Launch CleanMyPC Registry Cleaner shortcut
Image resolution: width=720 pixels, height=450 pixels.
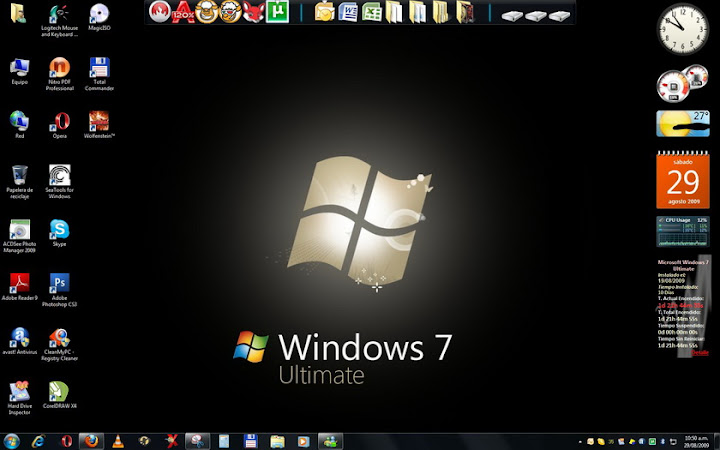(x=60, y=344)
